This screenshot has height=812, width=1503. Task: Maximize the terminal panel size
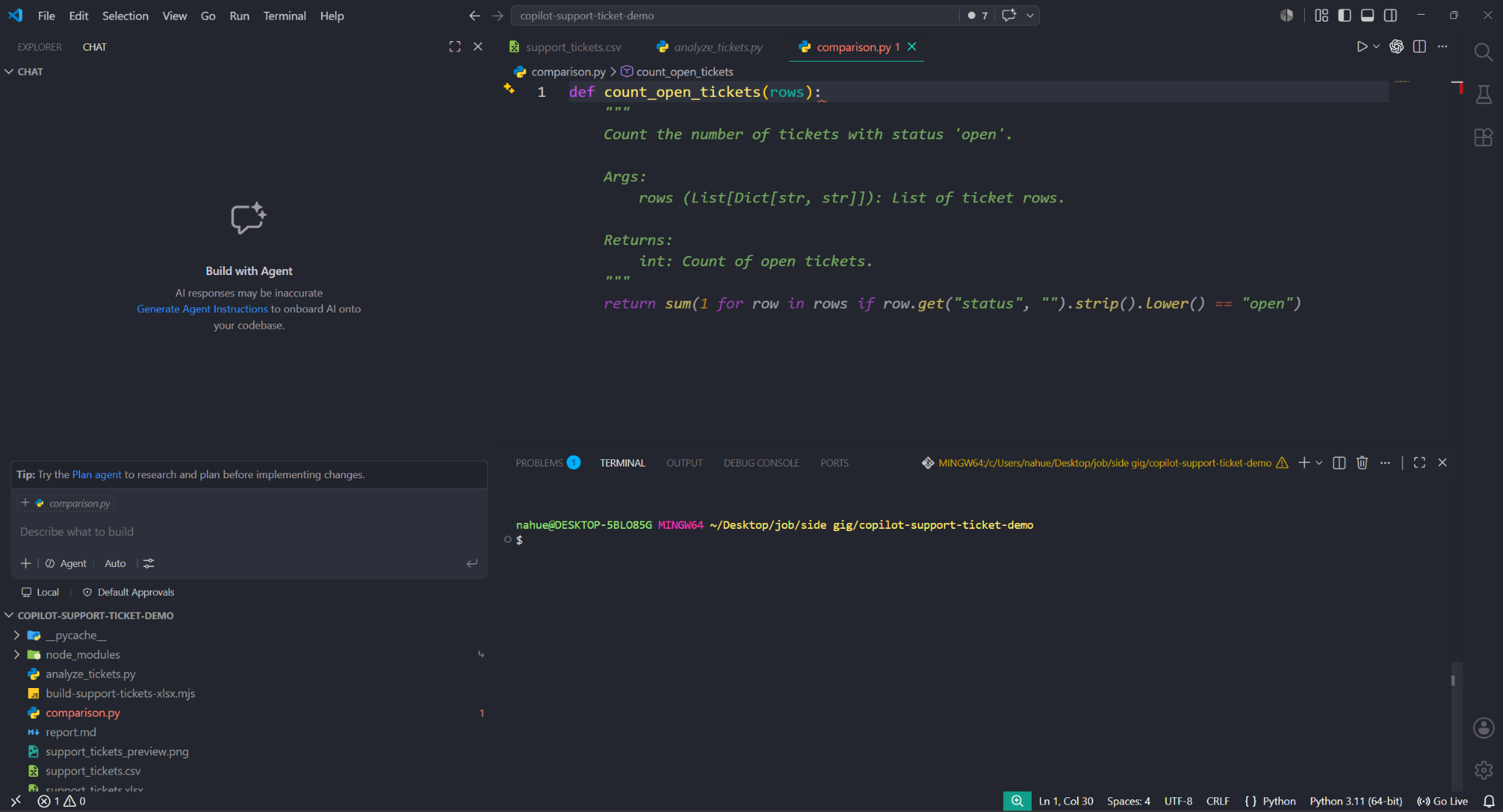1419,463
